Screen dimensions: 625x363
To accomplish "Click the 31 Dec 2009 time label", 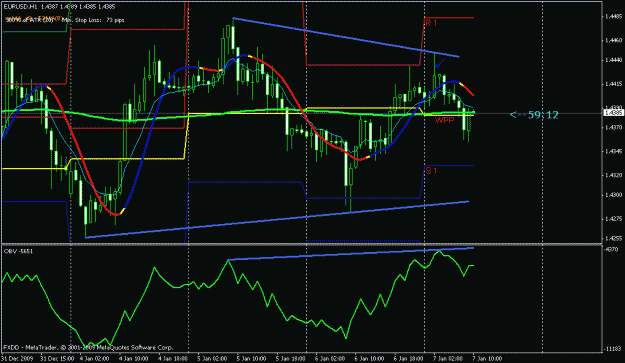I will point(18,358).
